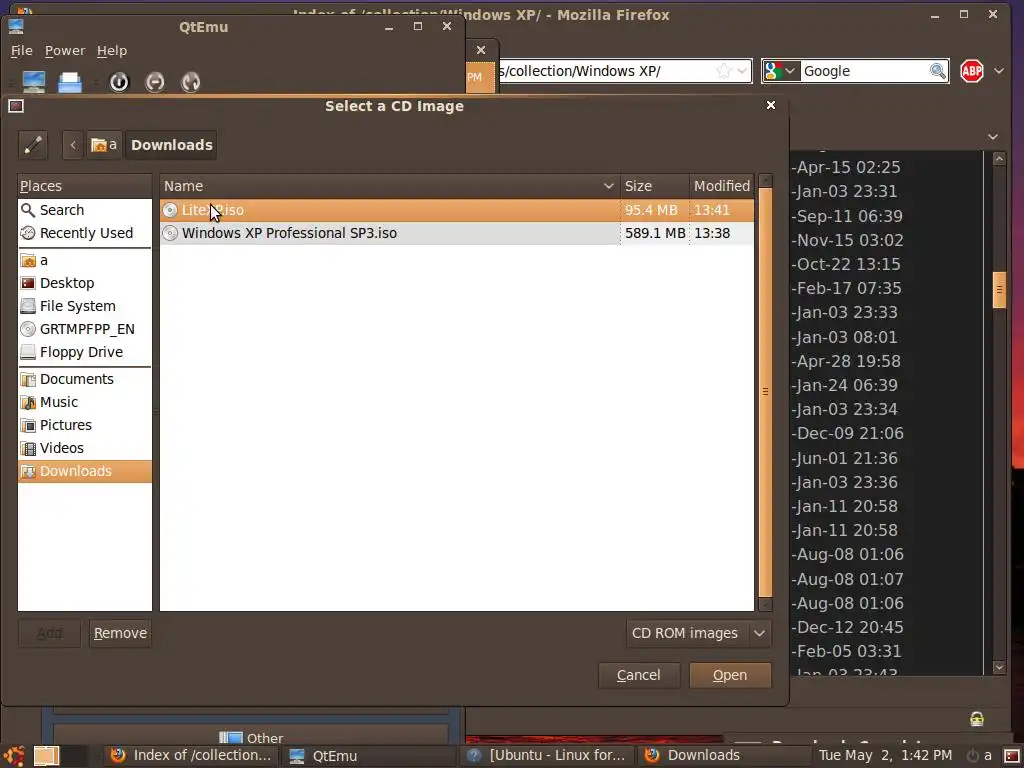Screen dimensions: 1024x768
Task: Click the Adblock Plus ABP icon
Action: [x=972, y=71]
